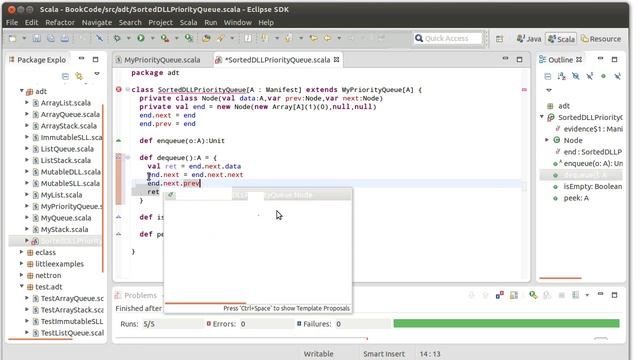
Task: Switch to the Java perspective
Action: click(529, 39)
